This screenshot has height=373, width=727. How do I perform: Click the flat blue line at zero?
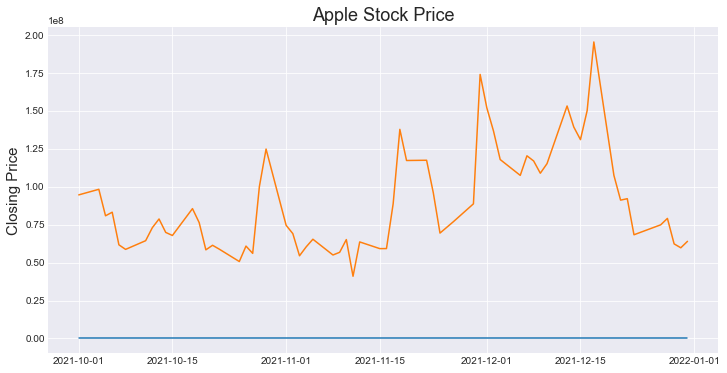pos(383,338)
